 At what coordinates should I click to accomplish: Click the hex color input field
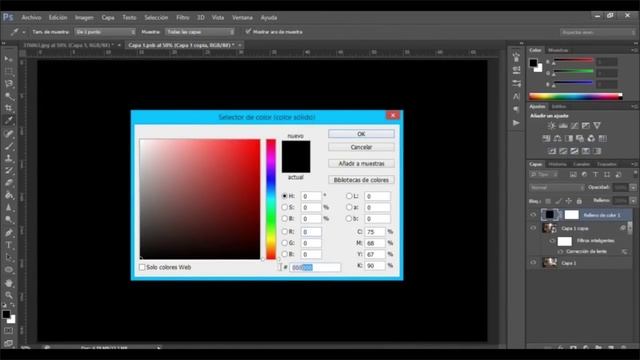click(315, 267)
